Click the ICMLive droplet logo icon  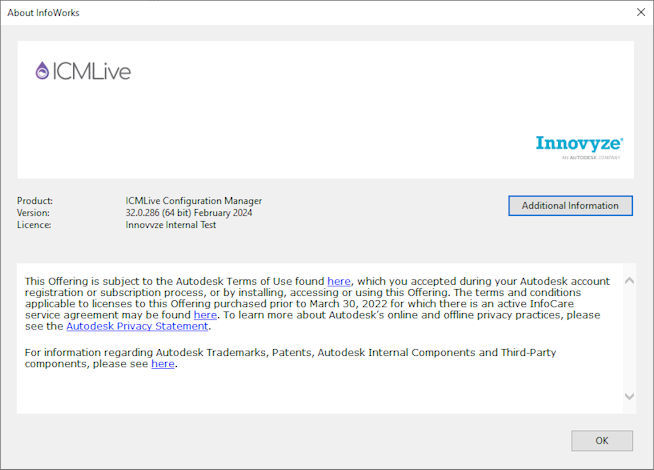pos(42,70)
